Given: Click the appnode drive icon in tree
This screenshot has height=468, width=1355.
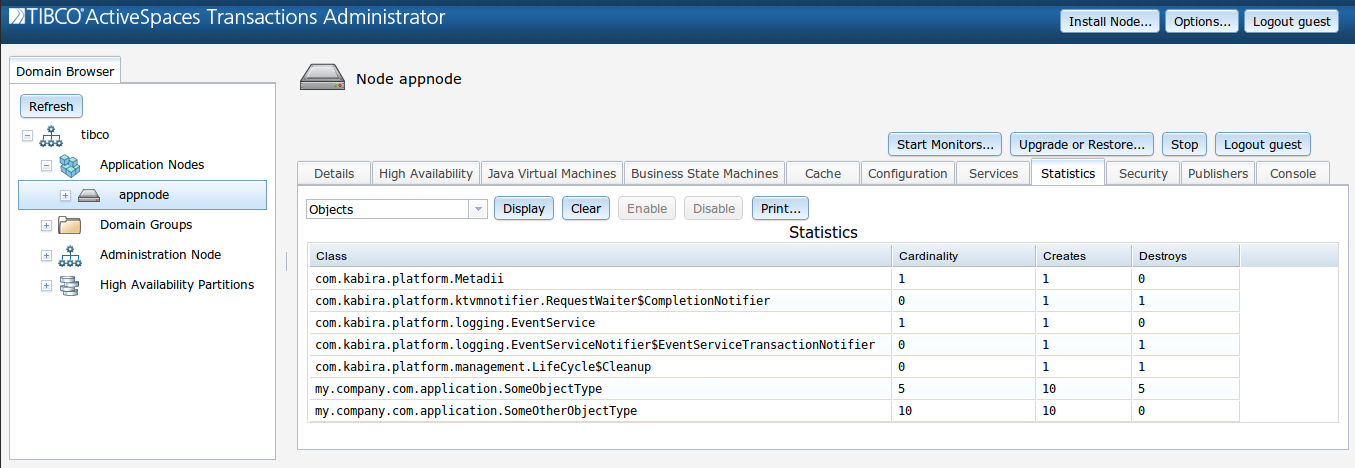Looking at the screenshot, I should pyautogui.click(x=89, y=195).
